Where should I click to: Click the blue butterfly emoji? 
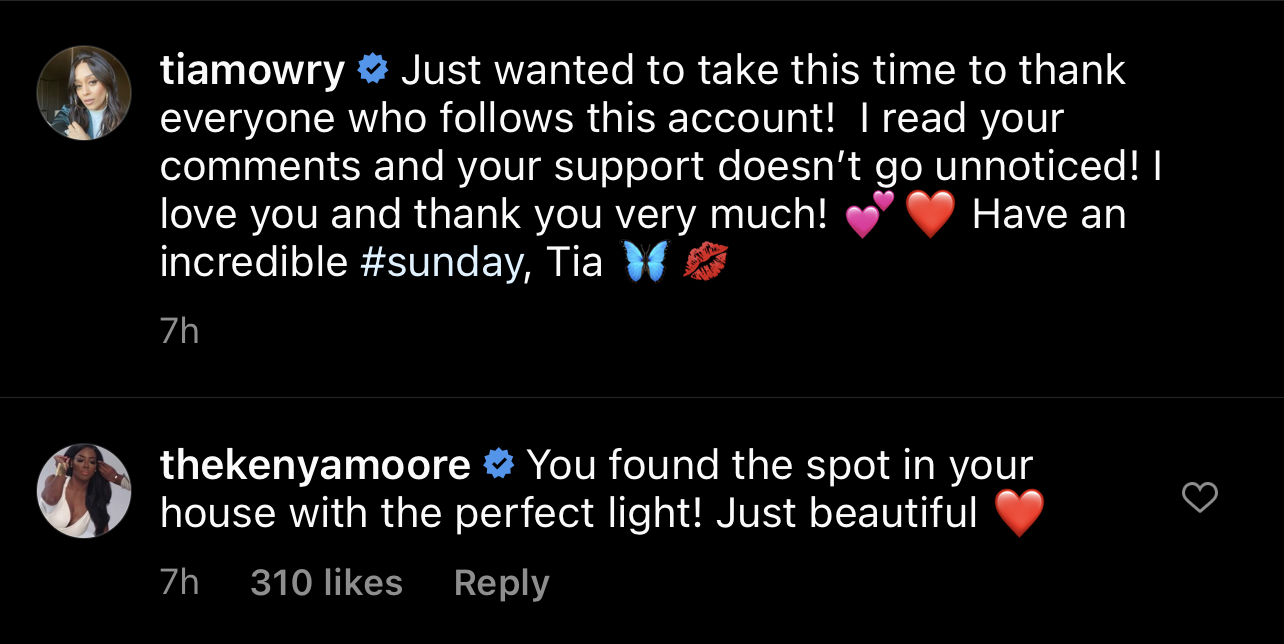pos(644,262)
